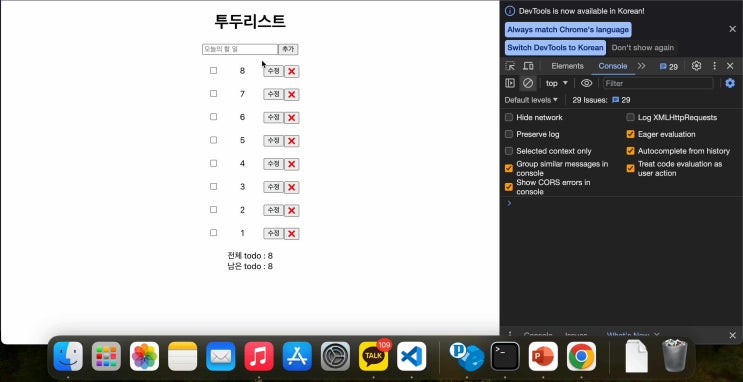The width and height of the screenshot is (743, 382).
Task: Delete todo item 8 with its red X
Action: pyautogui.click(x=291, y=72)
